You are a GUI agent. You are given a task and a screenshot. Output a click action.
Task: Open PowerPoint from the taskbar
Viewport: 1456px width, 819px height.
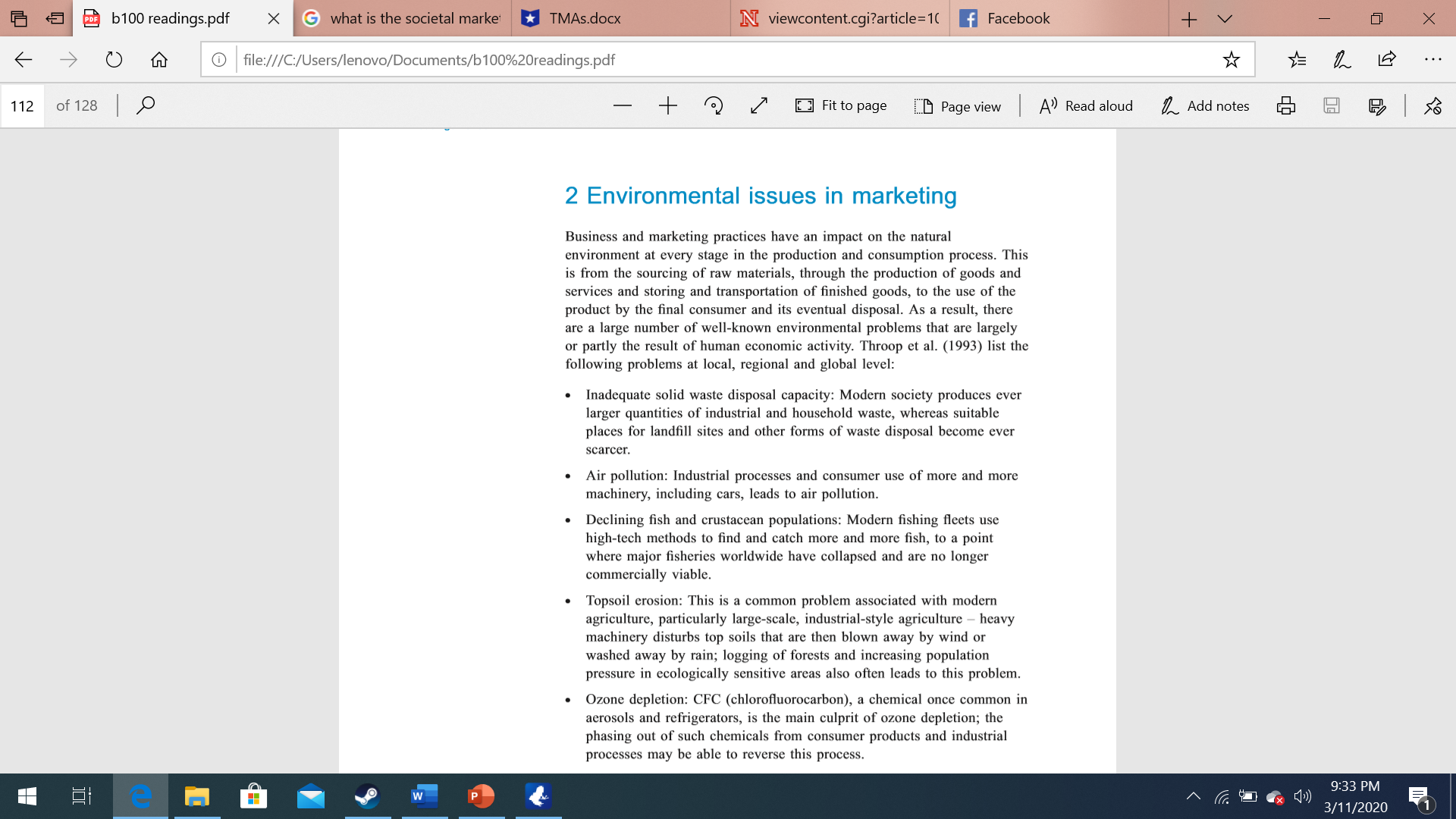pyautogui.click(x=482, y=796)
